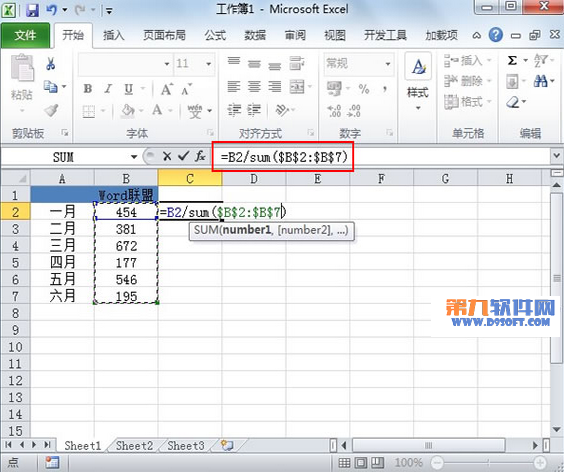Screen dimensions: 564x472
Task: Click the Save icon in quick access toolbar
Action: coord(32,10)
